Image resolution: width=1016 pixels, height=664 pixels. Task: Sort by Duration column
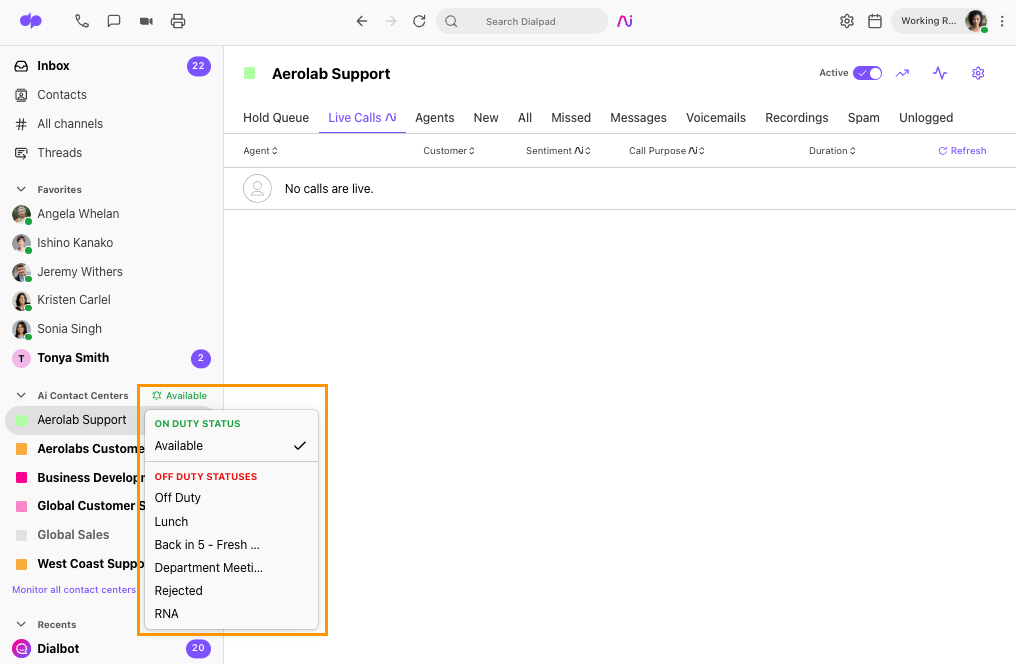[832, 151]
